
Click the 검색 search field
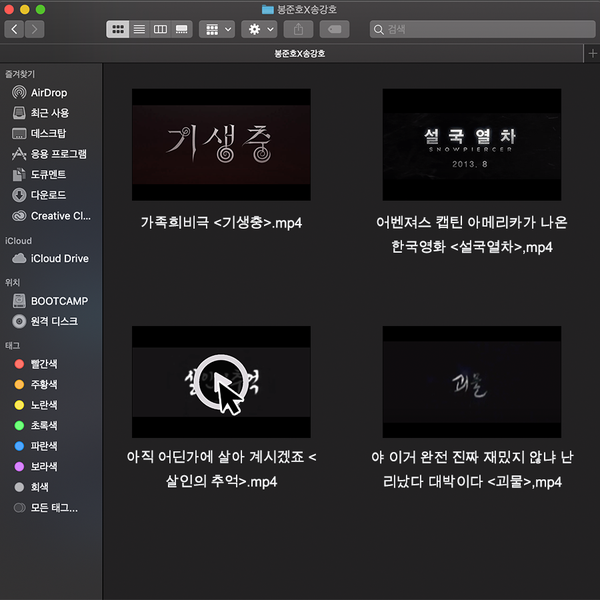point(483,29)
